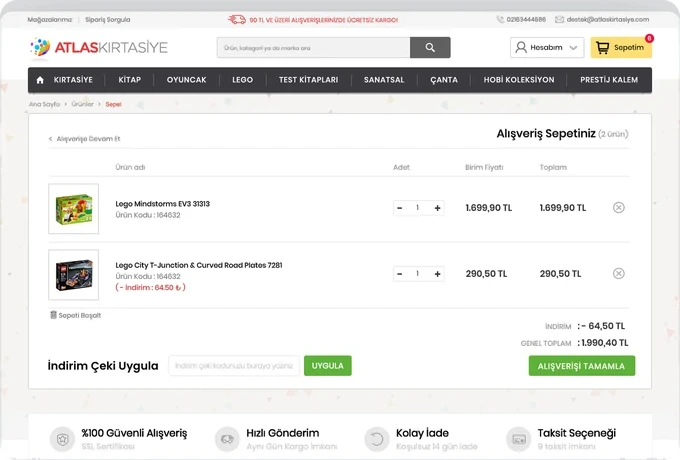Screen dimensions: 680x460
Task: Click the phone icon near 02163444686
Action: tap(500, 20)
